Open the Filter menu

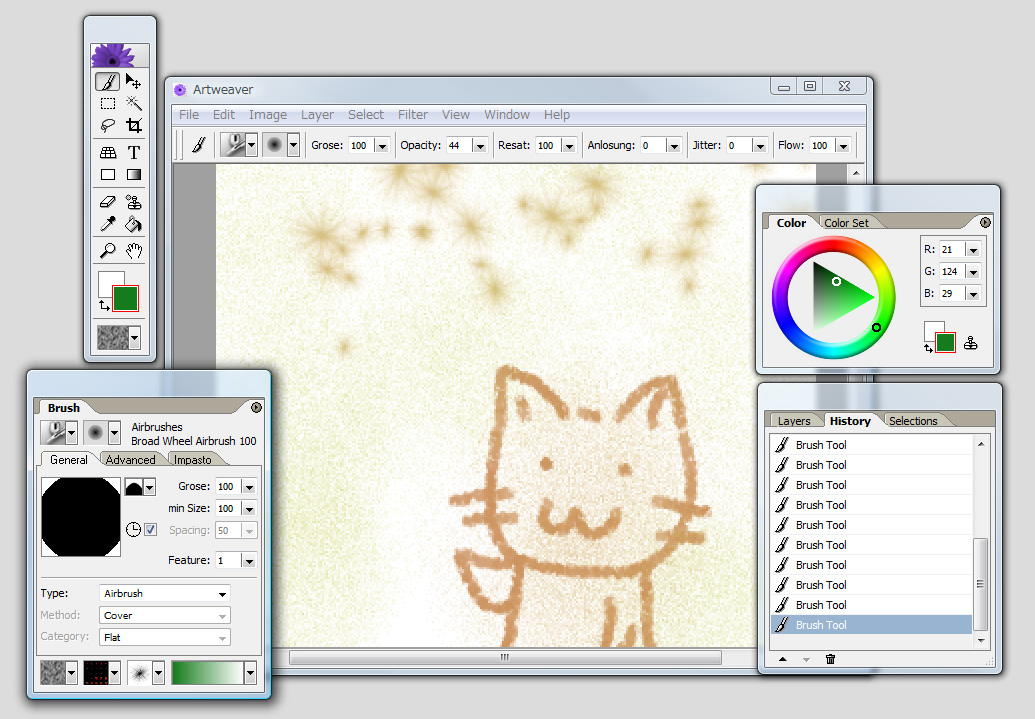pos(412,114)
